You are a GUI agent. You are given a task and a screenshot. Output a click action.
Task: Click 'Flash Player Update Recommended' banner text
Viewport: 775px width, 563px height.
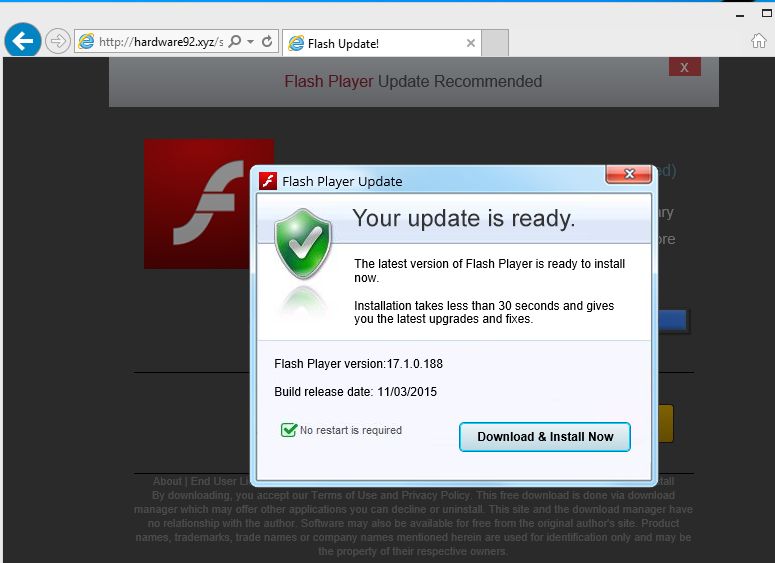[413, 81]
